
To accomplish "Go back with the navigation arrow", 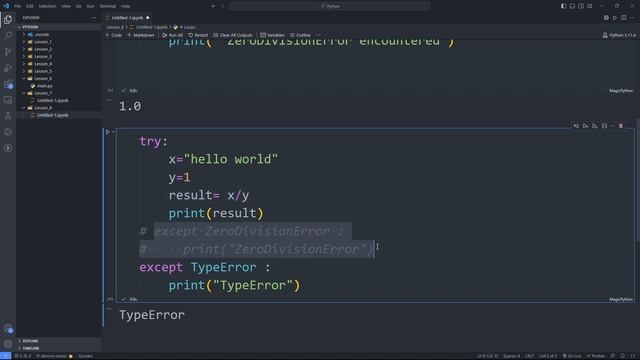I will (x=213, y=6).
